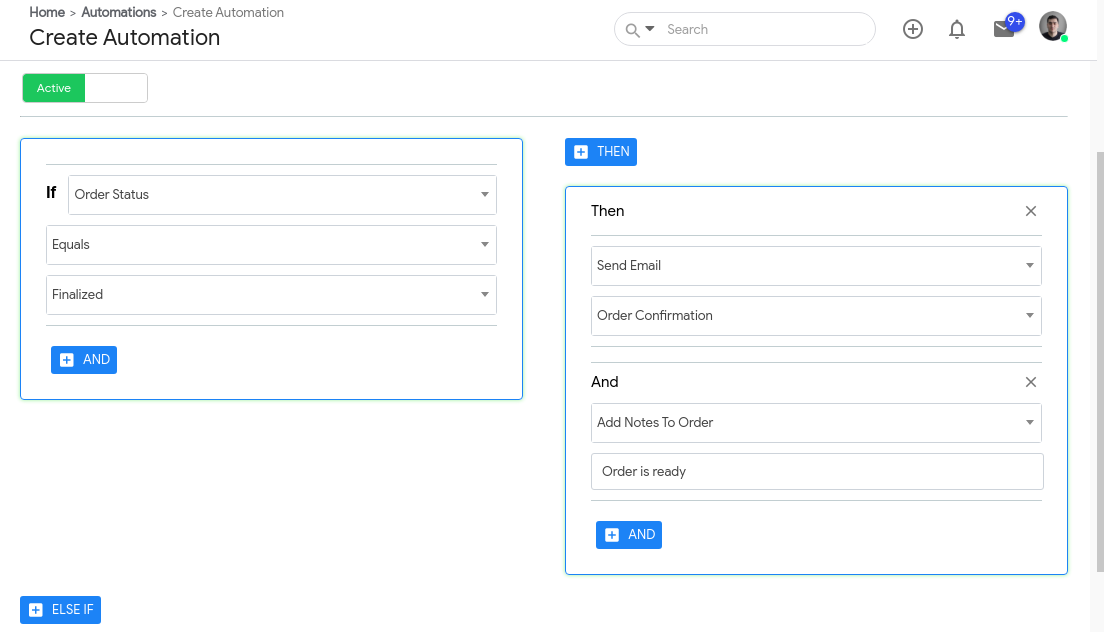Image resolution: width=1104 pixels, height=632 pixels.
Task: Open the Equals operator dropdown
Action: click(x=271, y=245)
